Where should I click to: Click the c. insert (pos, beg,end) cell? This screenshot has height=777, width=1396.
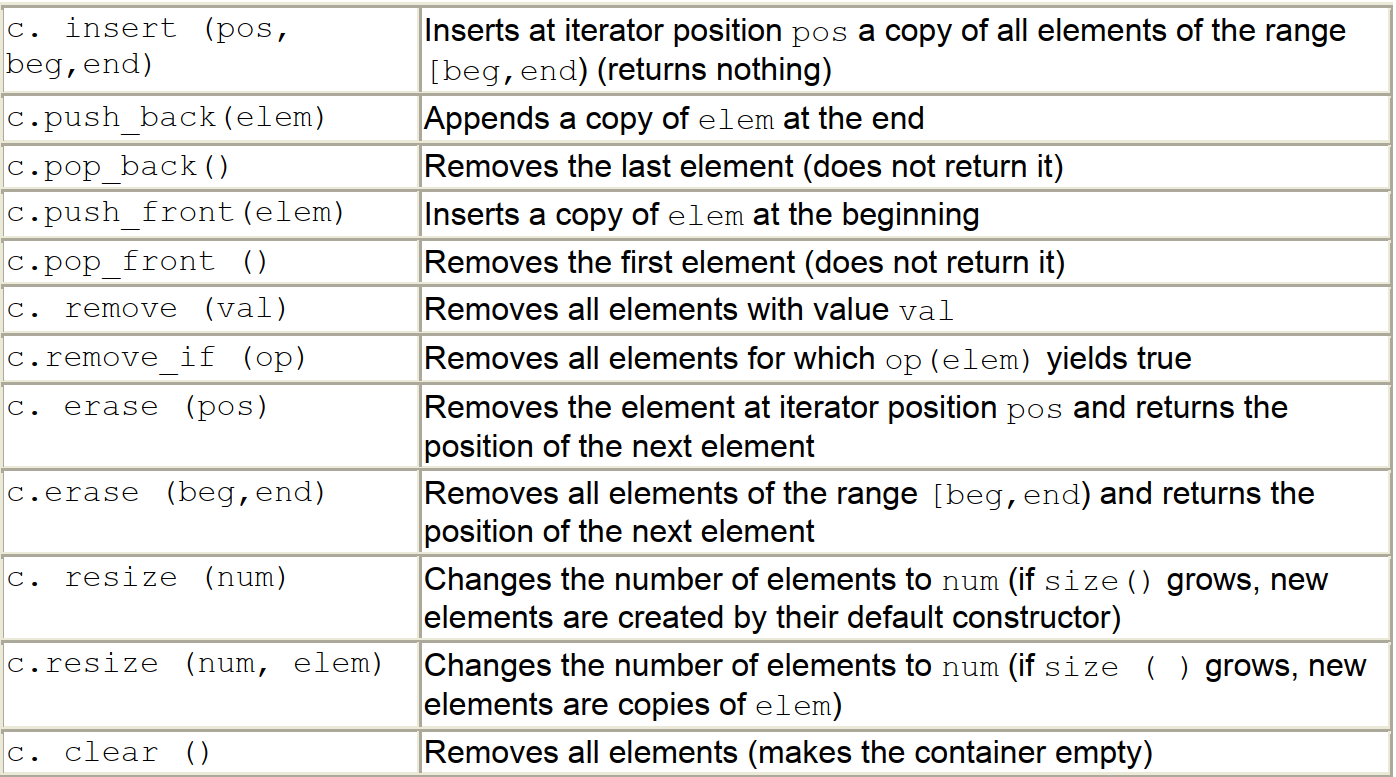(147, 46)
